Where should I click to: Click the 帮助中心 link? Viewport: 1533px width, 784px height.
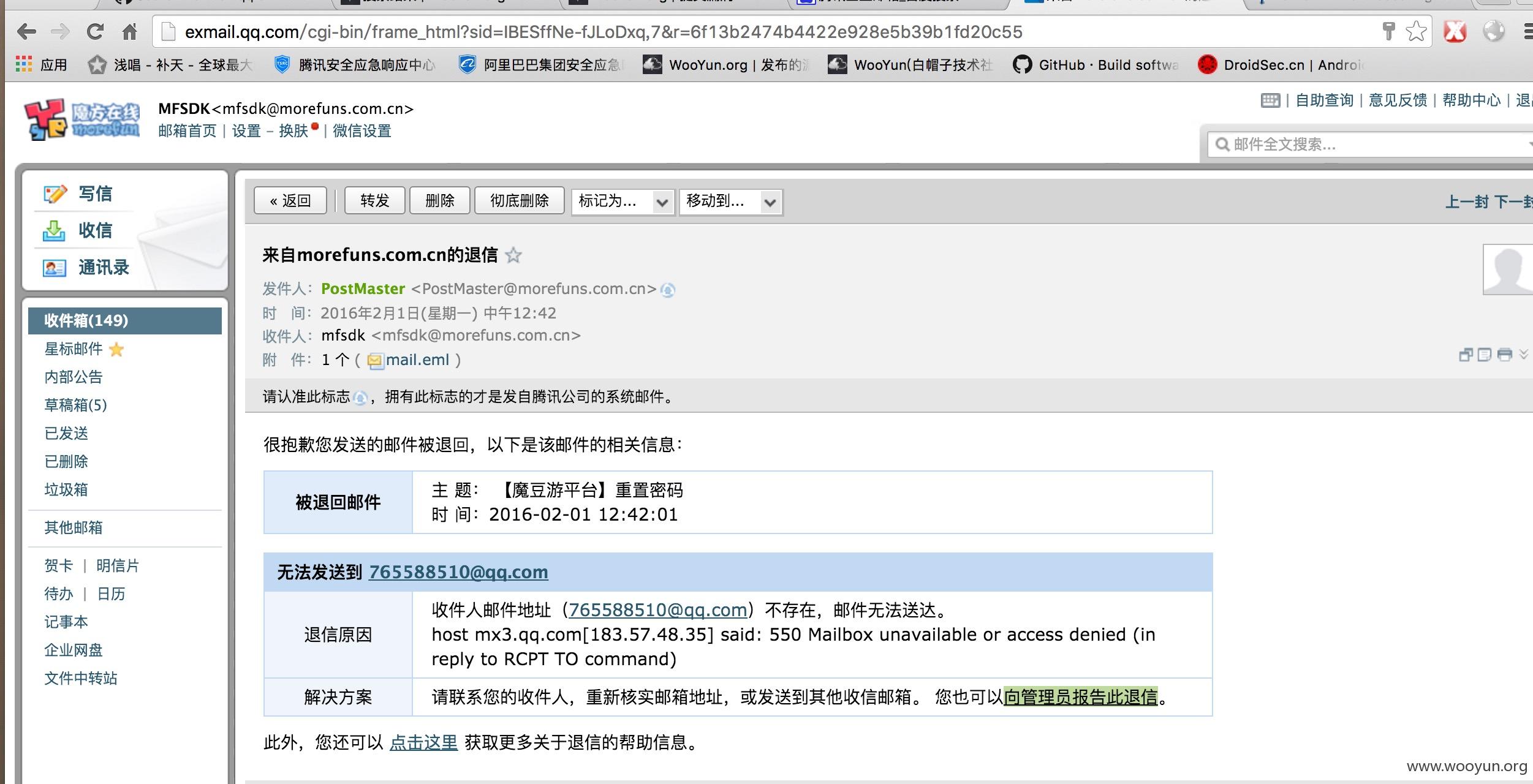1472,100
